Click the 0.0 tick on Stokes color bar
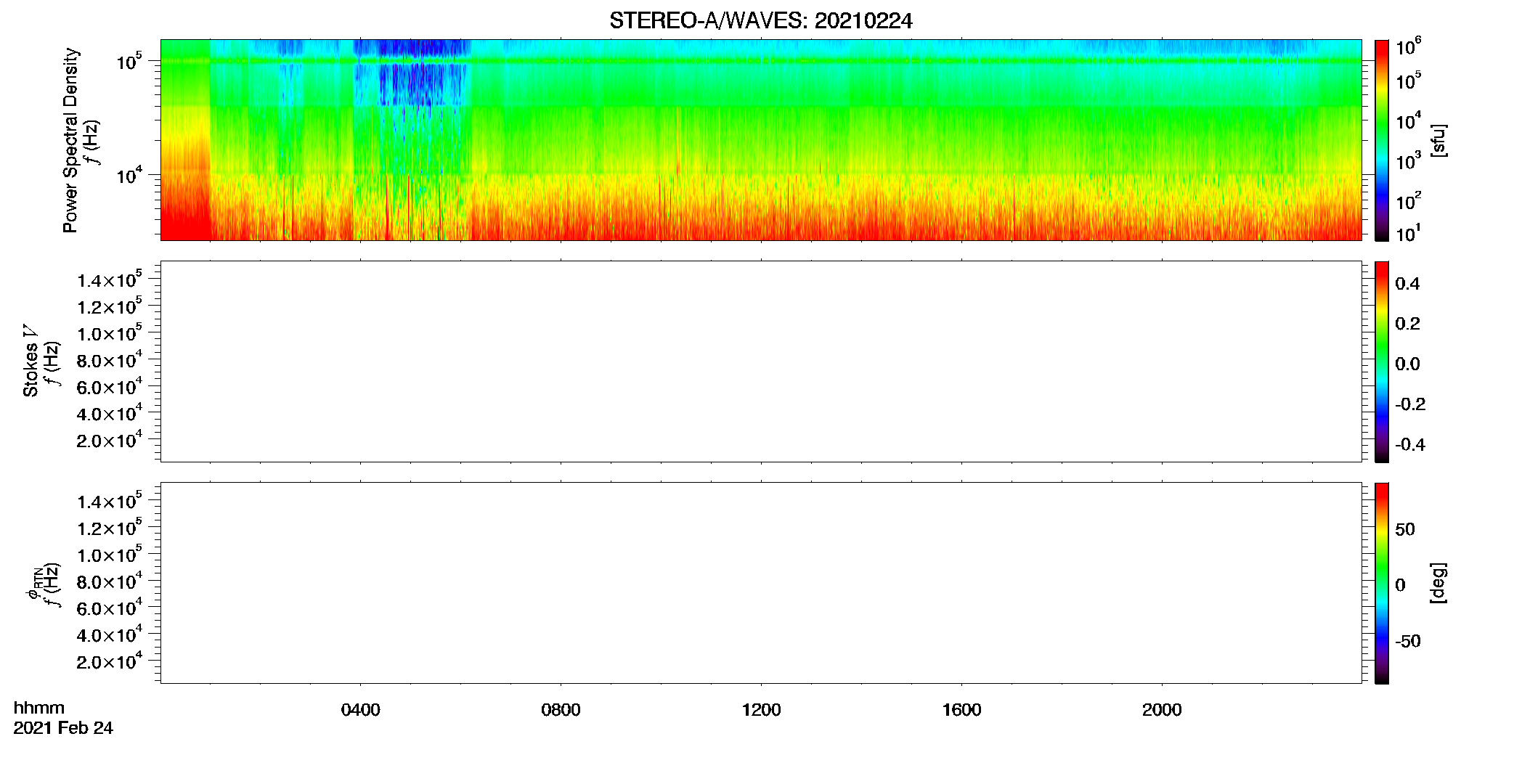This screenshot has width=1522, height=784. click(1407, 364)
